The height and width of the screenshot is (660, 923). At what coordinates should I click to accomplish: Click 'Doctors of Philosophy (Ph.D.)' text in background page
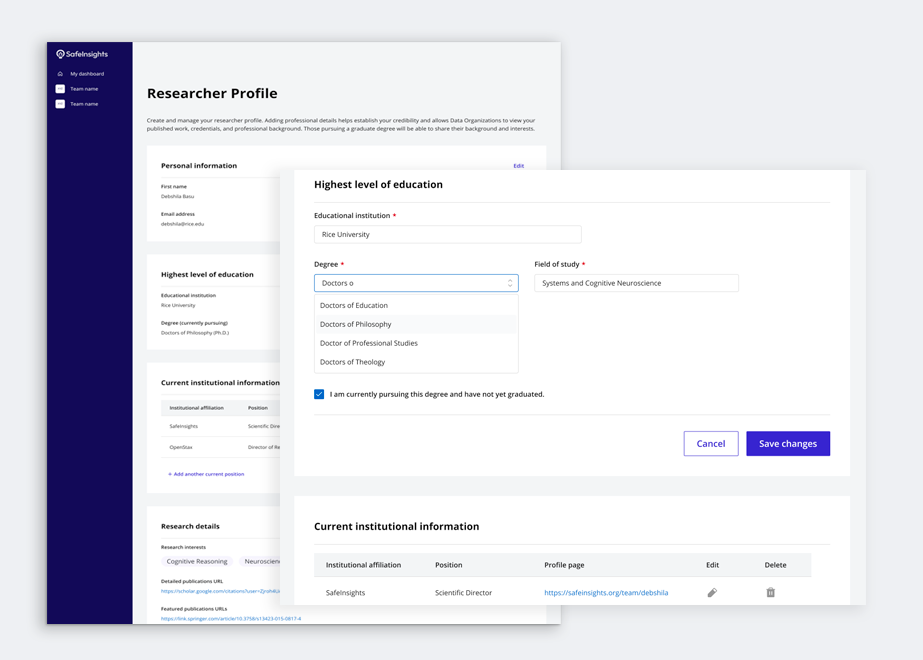pos(195,333)
